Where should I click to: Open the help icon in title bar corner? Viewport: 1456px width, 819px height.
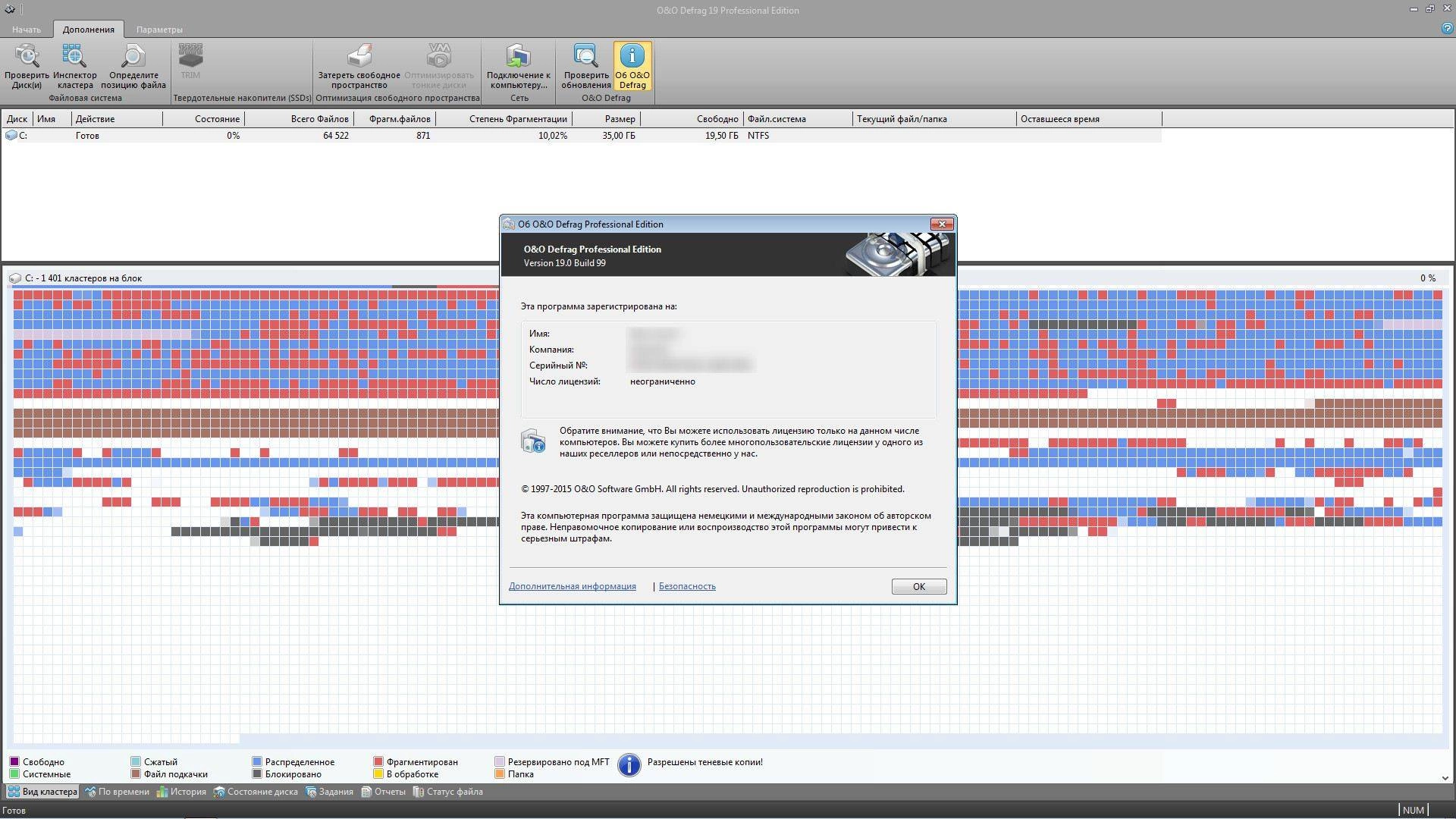click(1447, 28)
